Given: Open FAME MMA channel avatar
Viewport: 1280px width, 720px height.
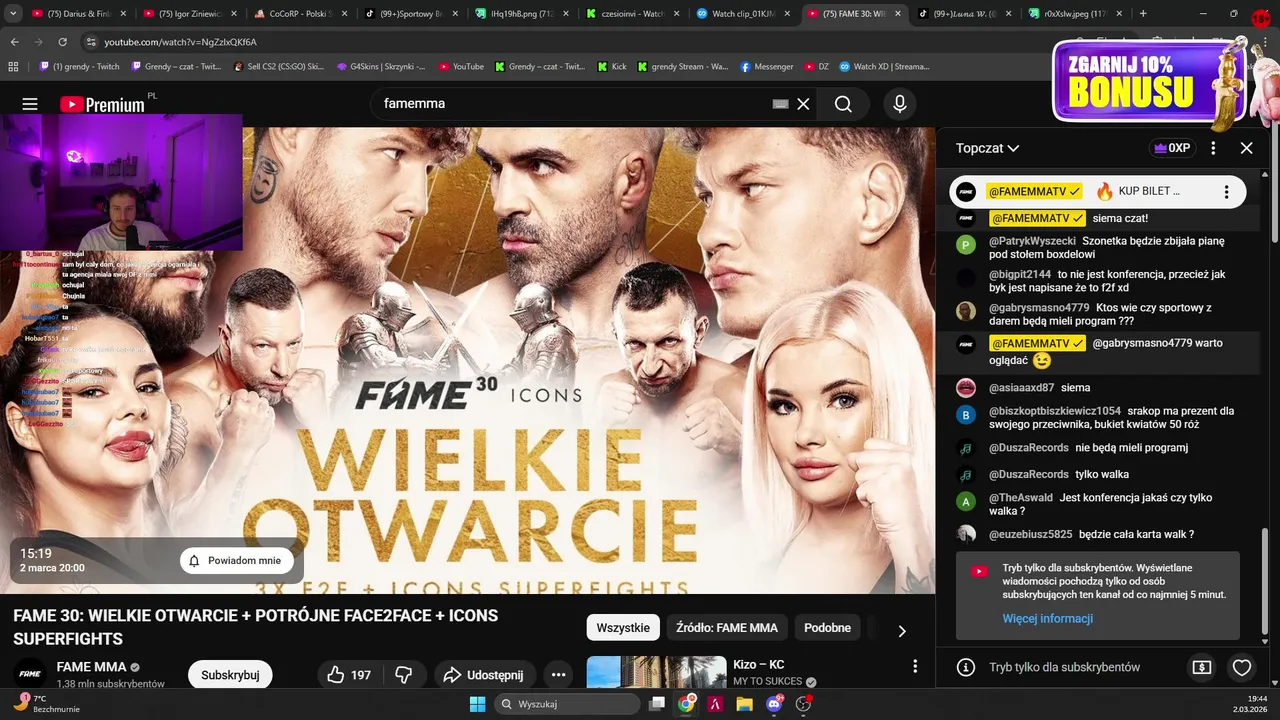Looking at the screenshot, I should (x=28, y=674).
